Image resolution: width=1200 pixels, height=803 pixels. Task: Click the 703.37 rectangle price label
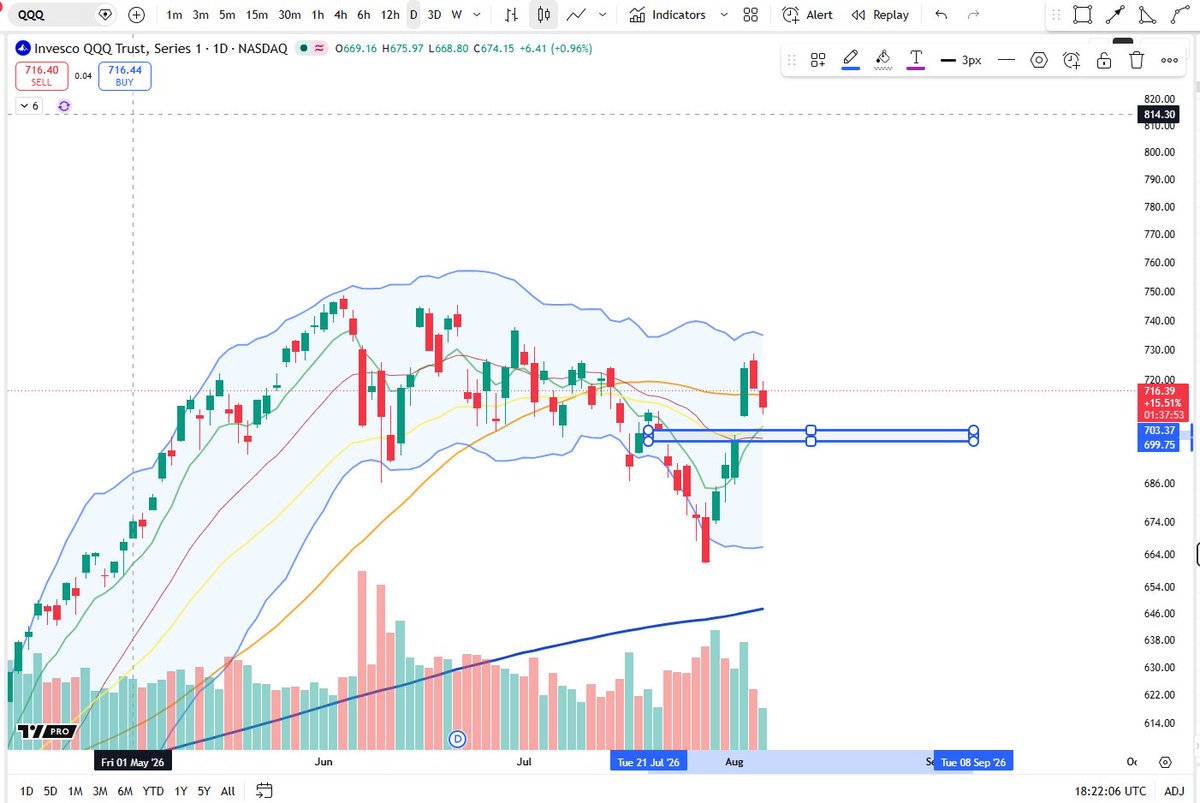(1159, 430)
